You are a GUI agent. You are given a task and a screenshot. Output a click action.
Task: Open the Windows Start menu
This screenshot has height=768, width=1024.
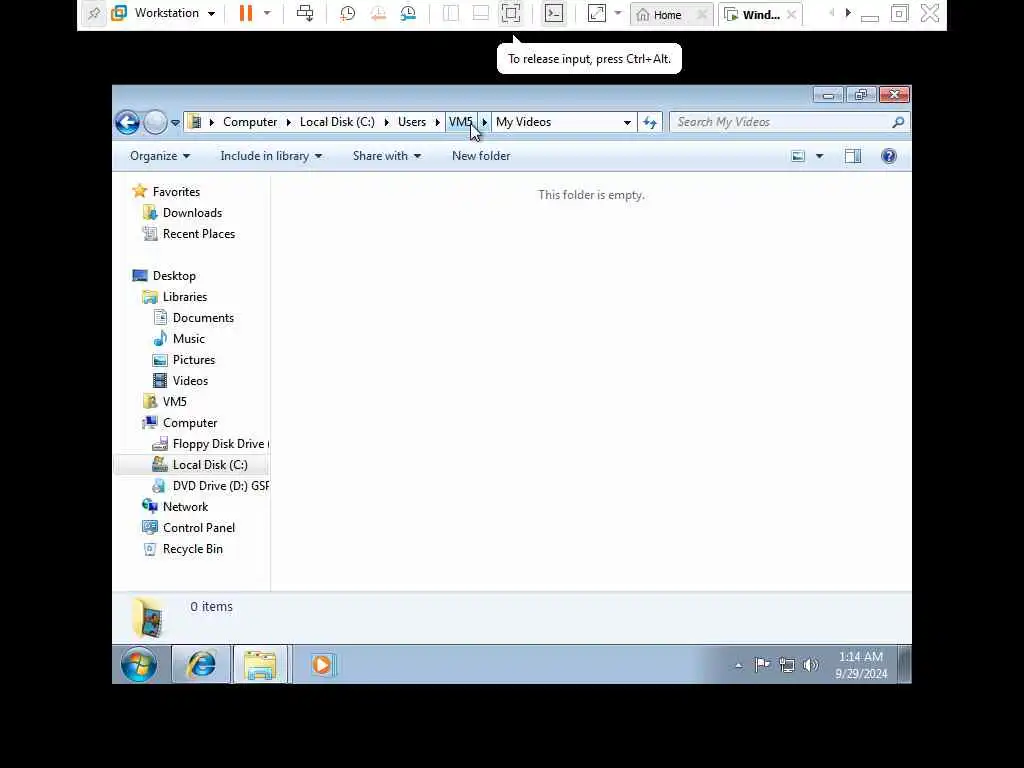point(138,665)
